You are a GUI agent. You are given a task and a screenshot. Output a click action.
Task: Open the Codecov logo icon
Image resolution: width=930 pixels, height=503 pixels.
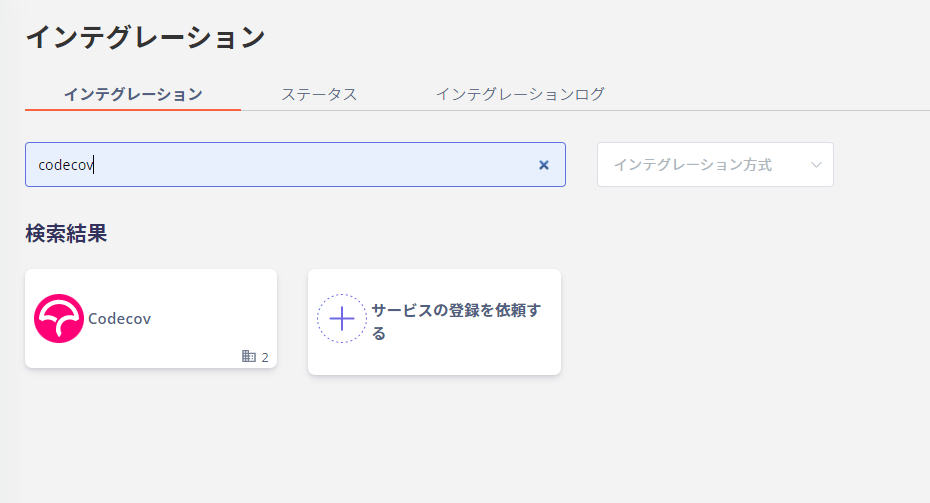pos(59,319)
